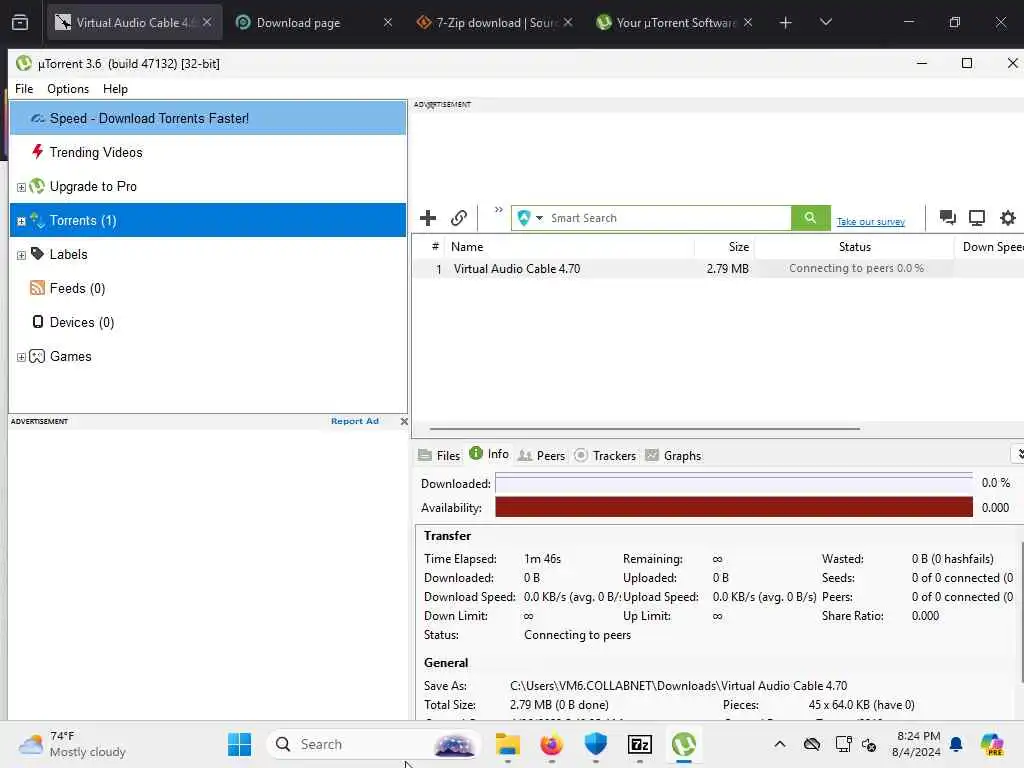The height and width of the screenshot is (768, 1024).
Task: Open the File menu
Action: tap(24, 89)
